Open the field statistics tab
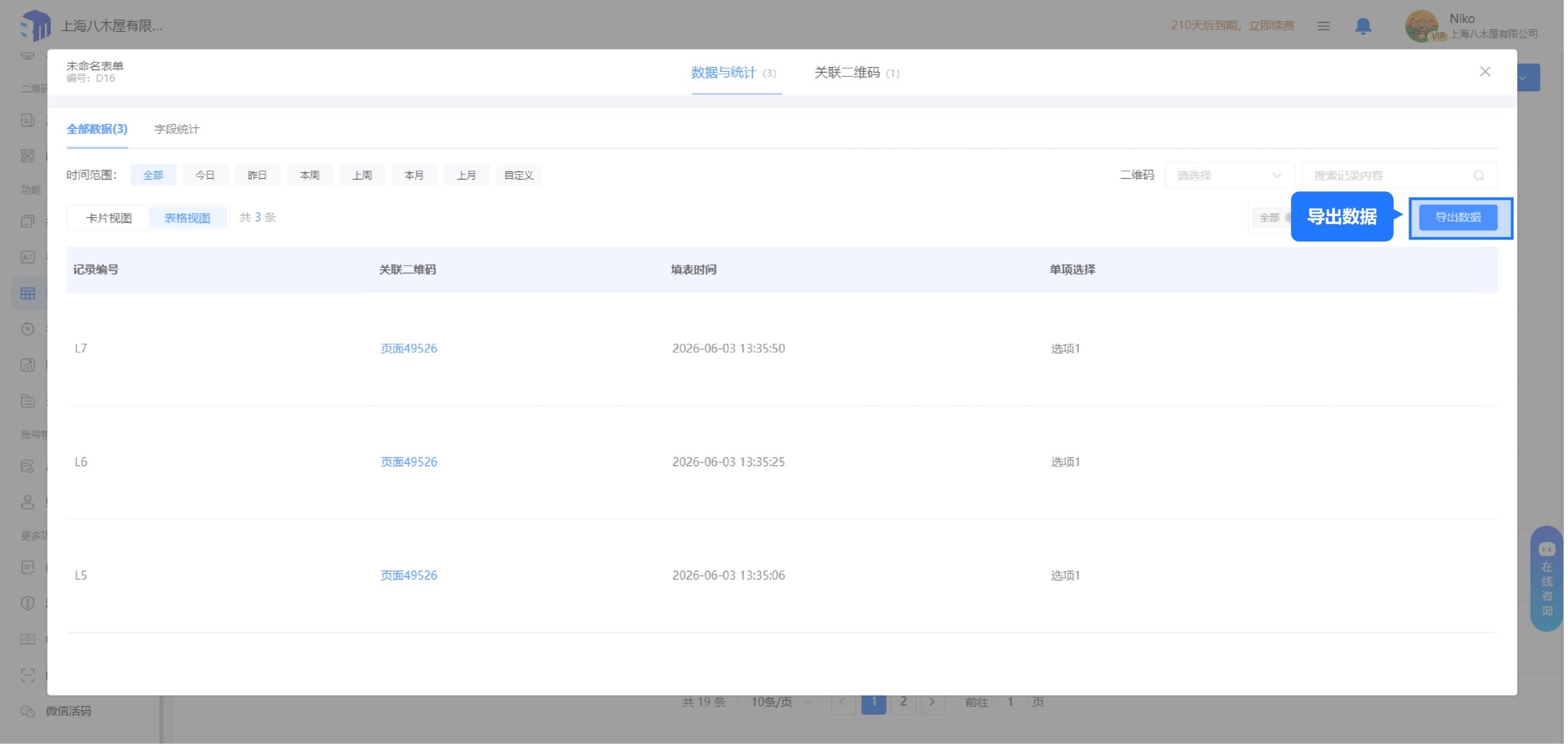 click(x=177, y=130)
